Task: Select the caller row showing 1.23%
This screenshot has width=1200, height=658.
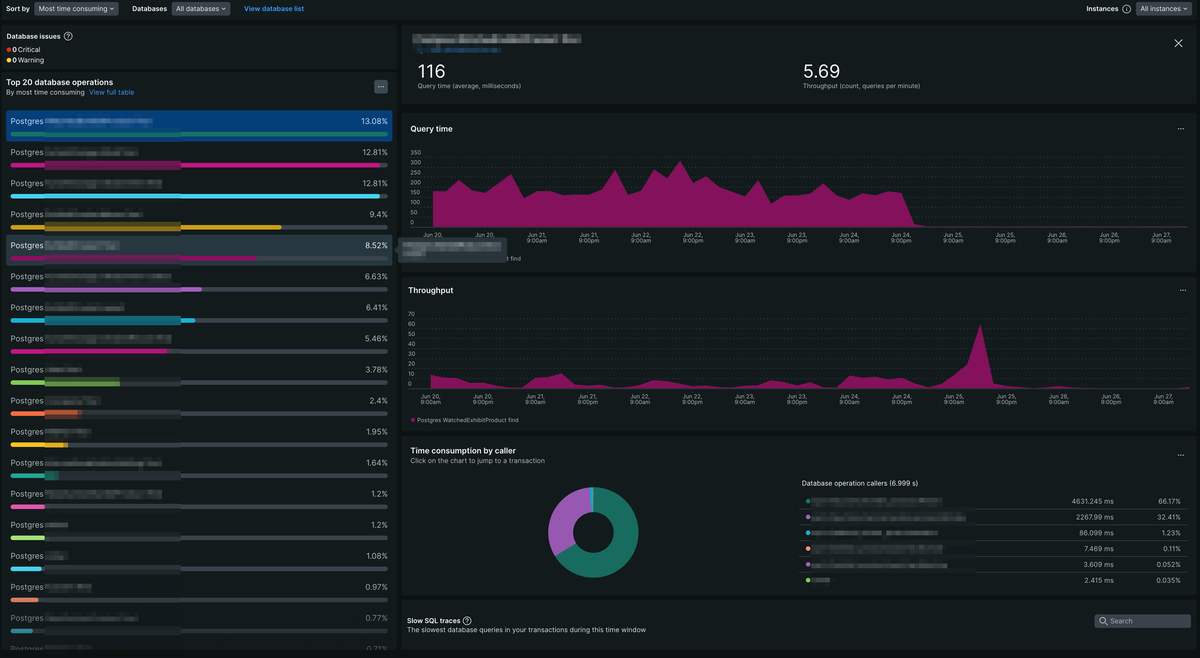Action: (994, 533)
